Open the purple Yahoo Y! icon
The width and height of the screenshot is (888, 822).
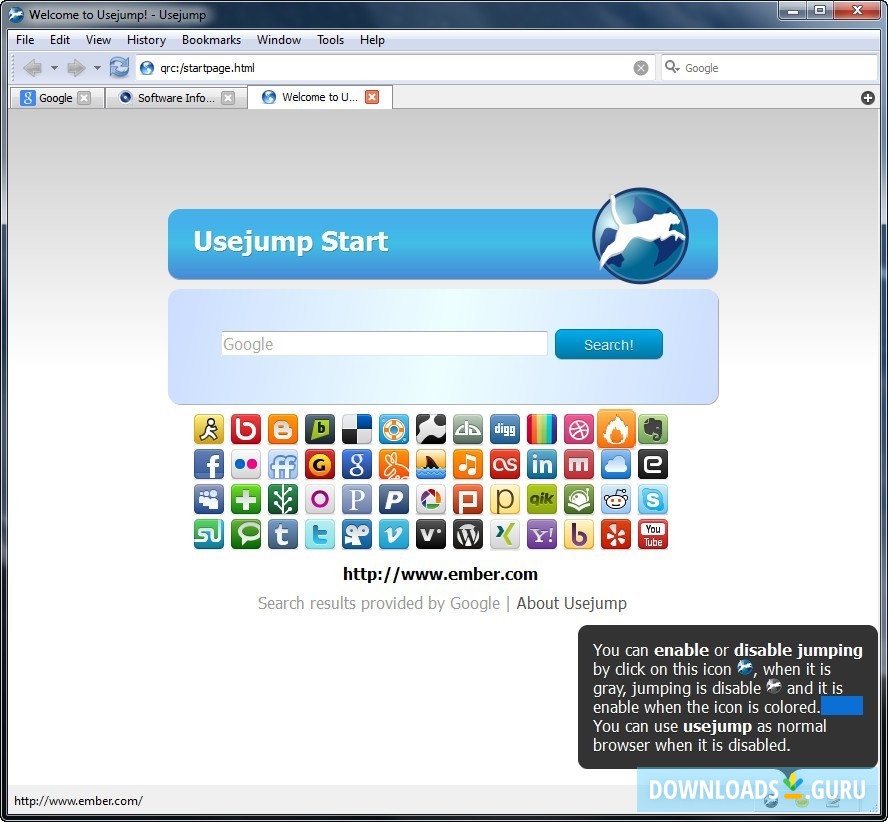542,534
